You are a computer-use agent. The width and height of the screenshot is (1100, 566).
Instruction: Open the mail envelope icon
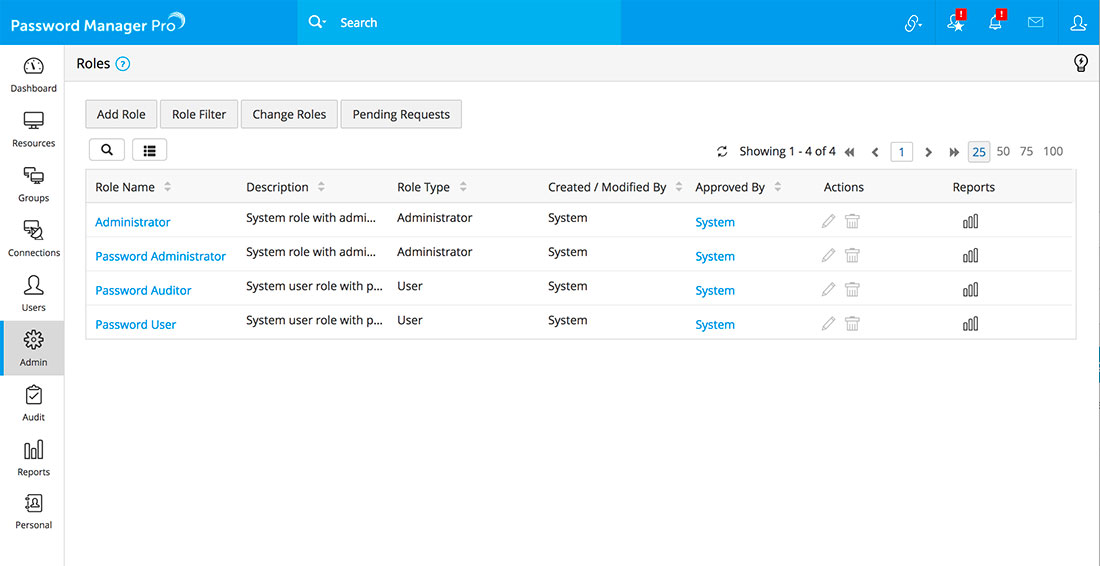1035,22
